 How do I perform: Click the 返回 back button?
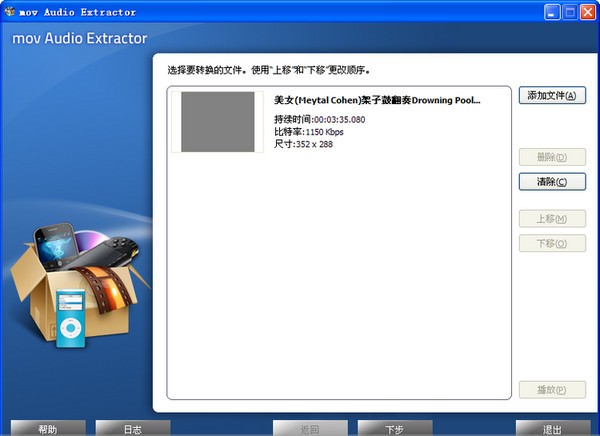[x=310, y=428]
